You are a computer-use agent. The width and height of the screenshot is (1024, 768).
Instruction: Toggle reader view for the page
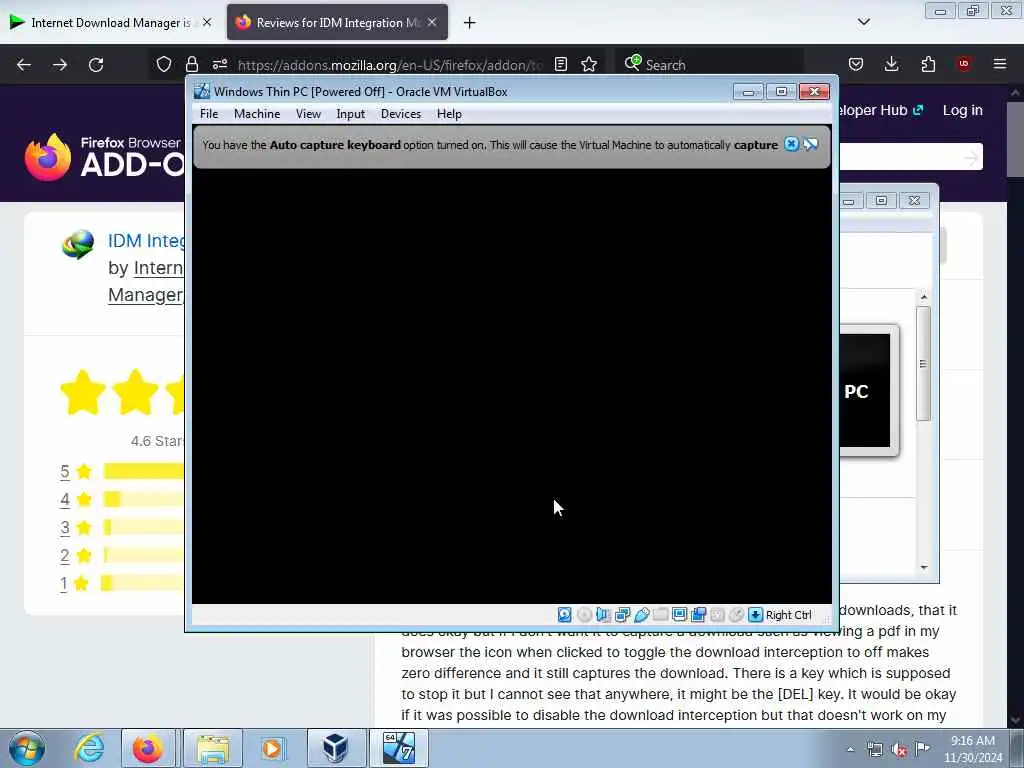pos(560,64)
